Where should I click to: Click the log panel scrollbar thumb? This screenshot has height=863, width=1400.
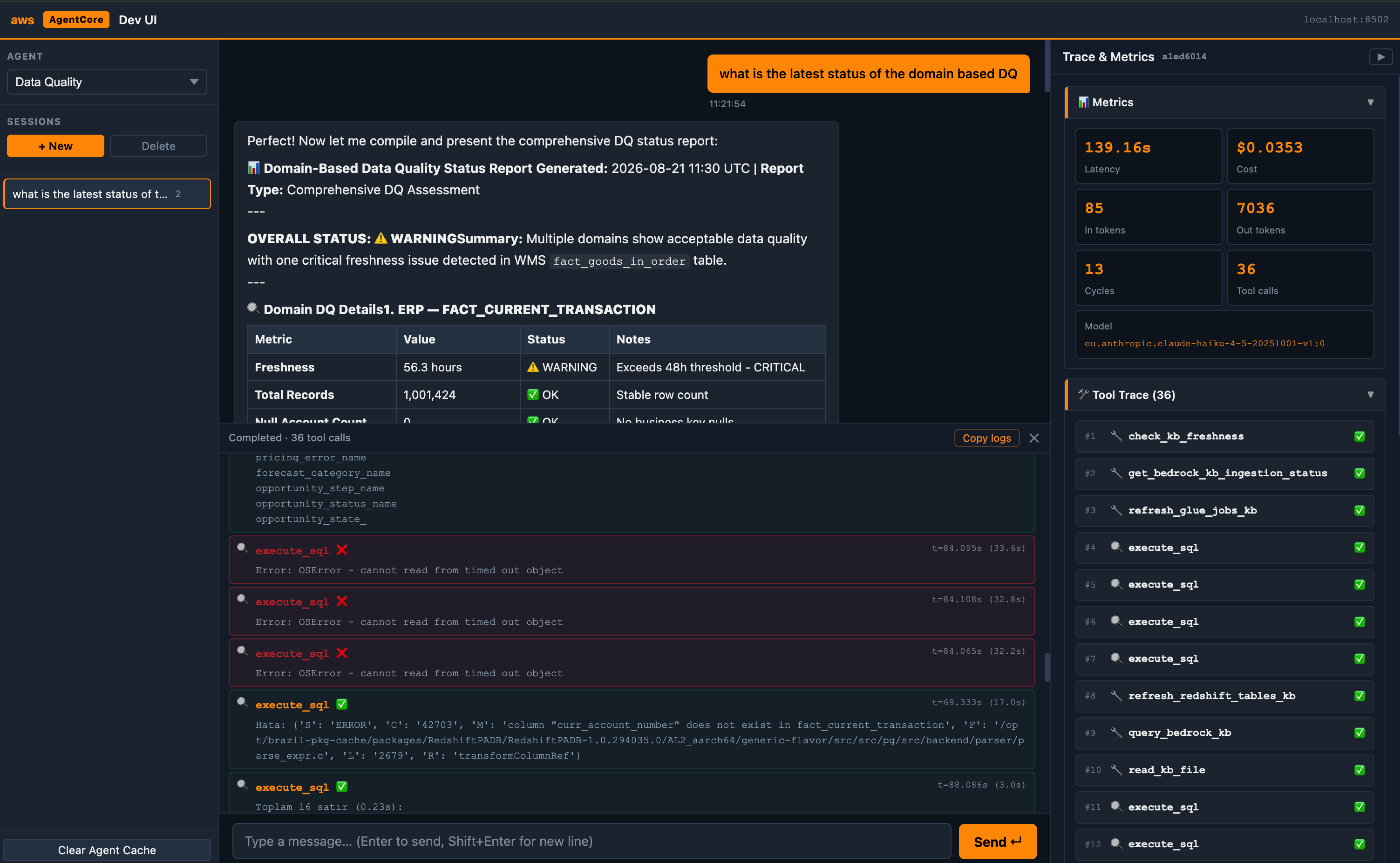tap(1047, 667)
